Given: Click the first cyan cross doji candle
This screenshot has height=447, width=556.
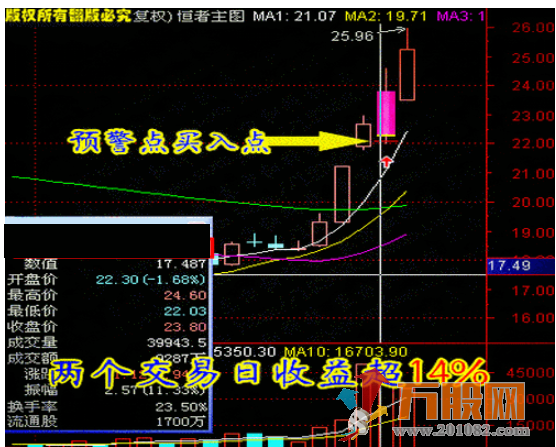Looking at the screenshot, I should pyautogui.click(x=254, y=241).
